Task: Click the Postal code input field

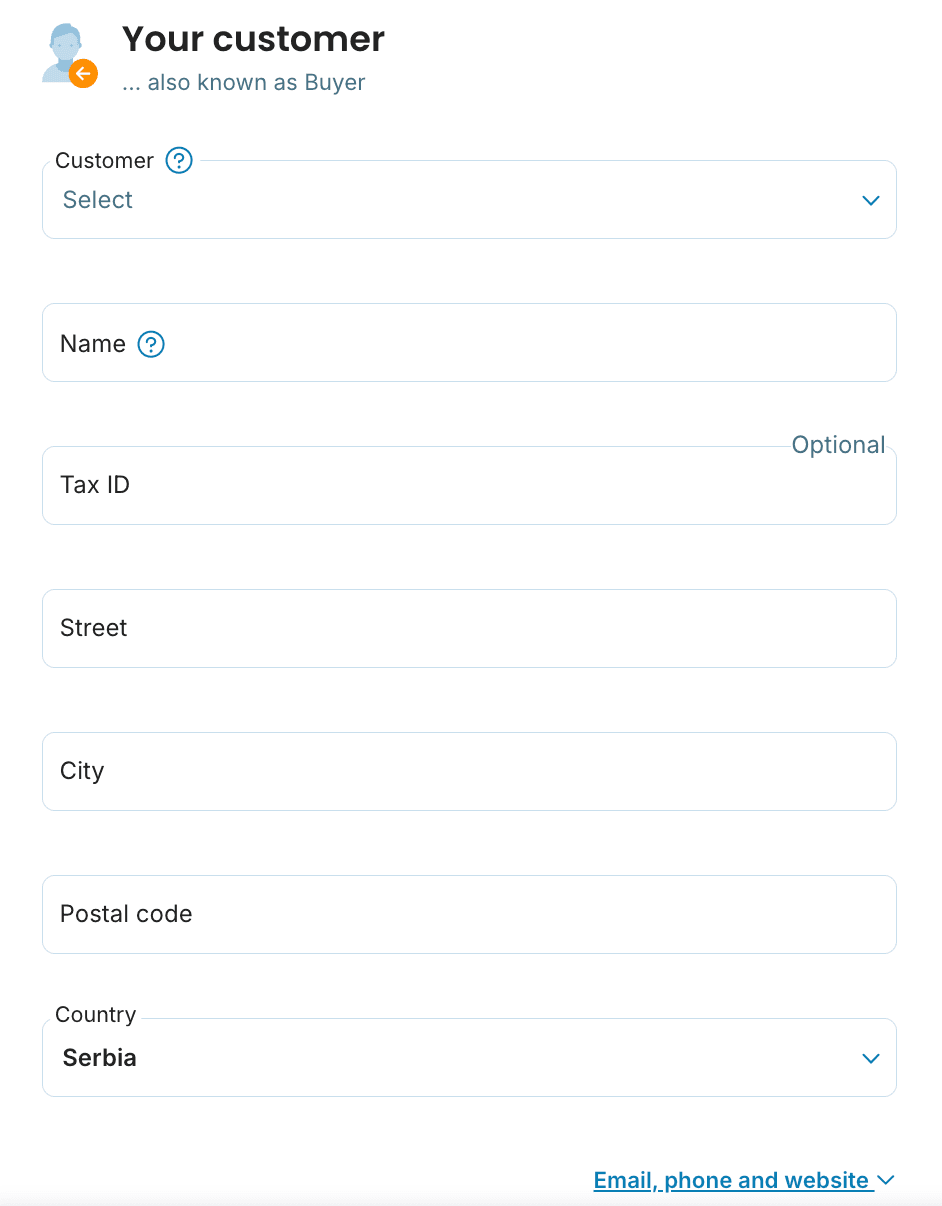Action: (469, 915)
